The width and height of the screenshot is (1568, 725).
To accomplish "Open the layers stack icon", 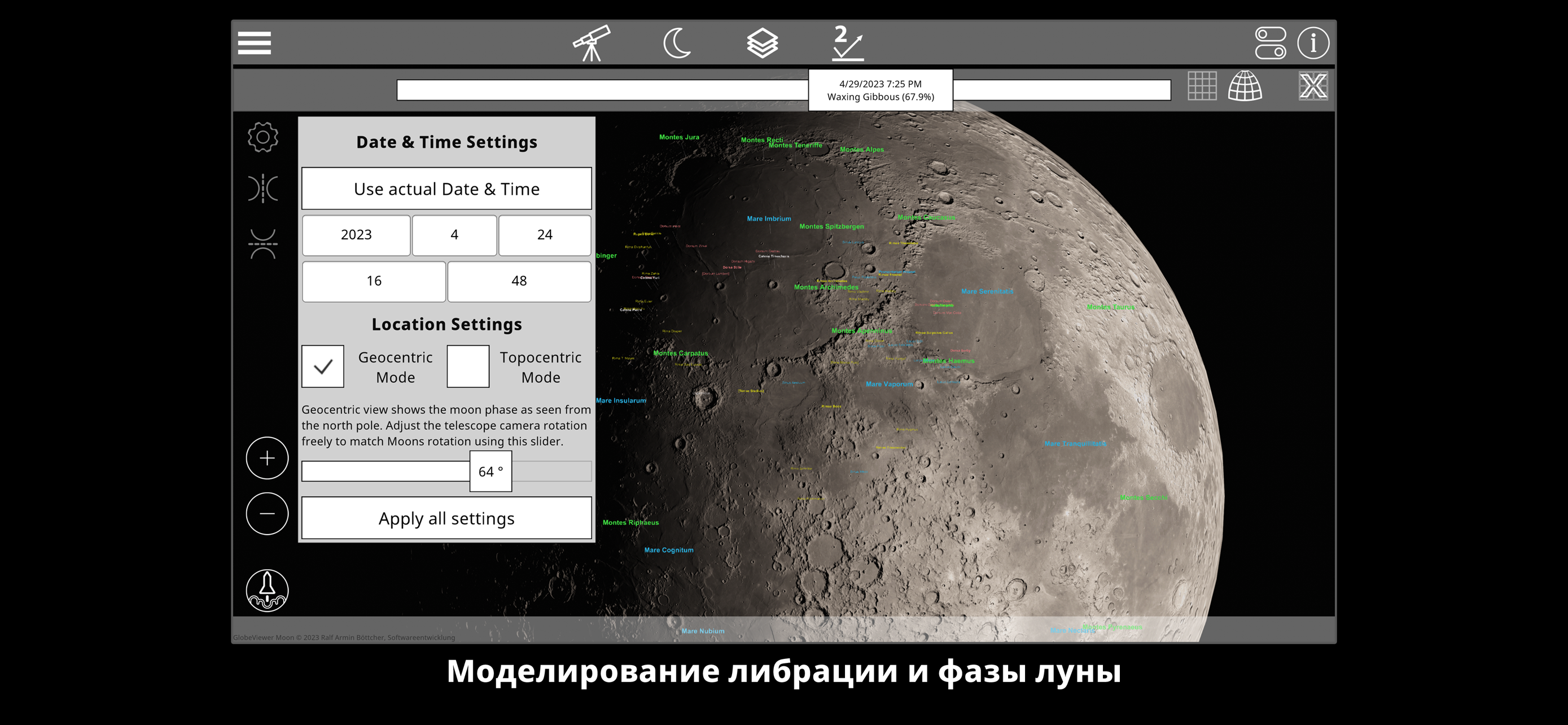I will tap(762, 42).
